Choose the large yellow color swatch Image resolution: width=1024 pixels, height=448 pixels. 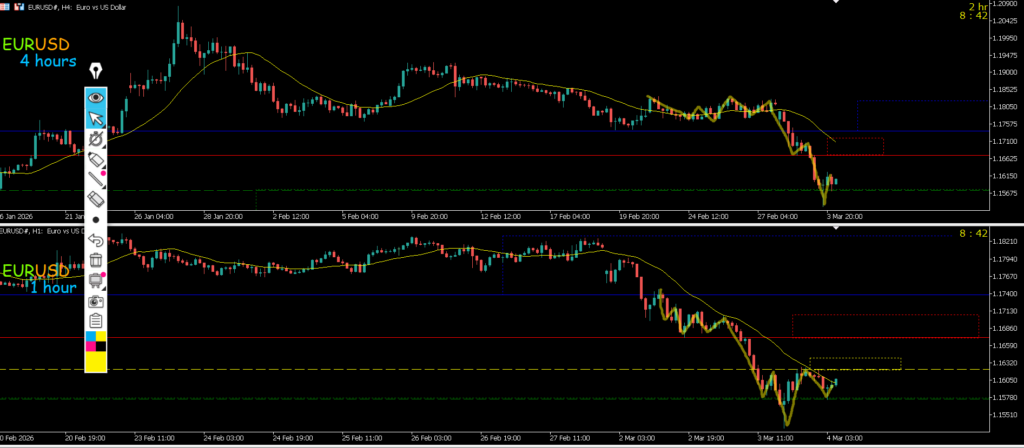pos(96,362)
